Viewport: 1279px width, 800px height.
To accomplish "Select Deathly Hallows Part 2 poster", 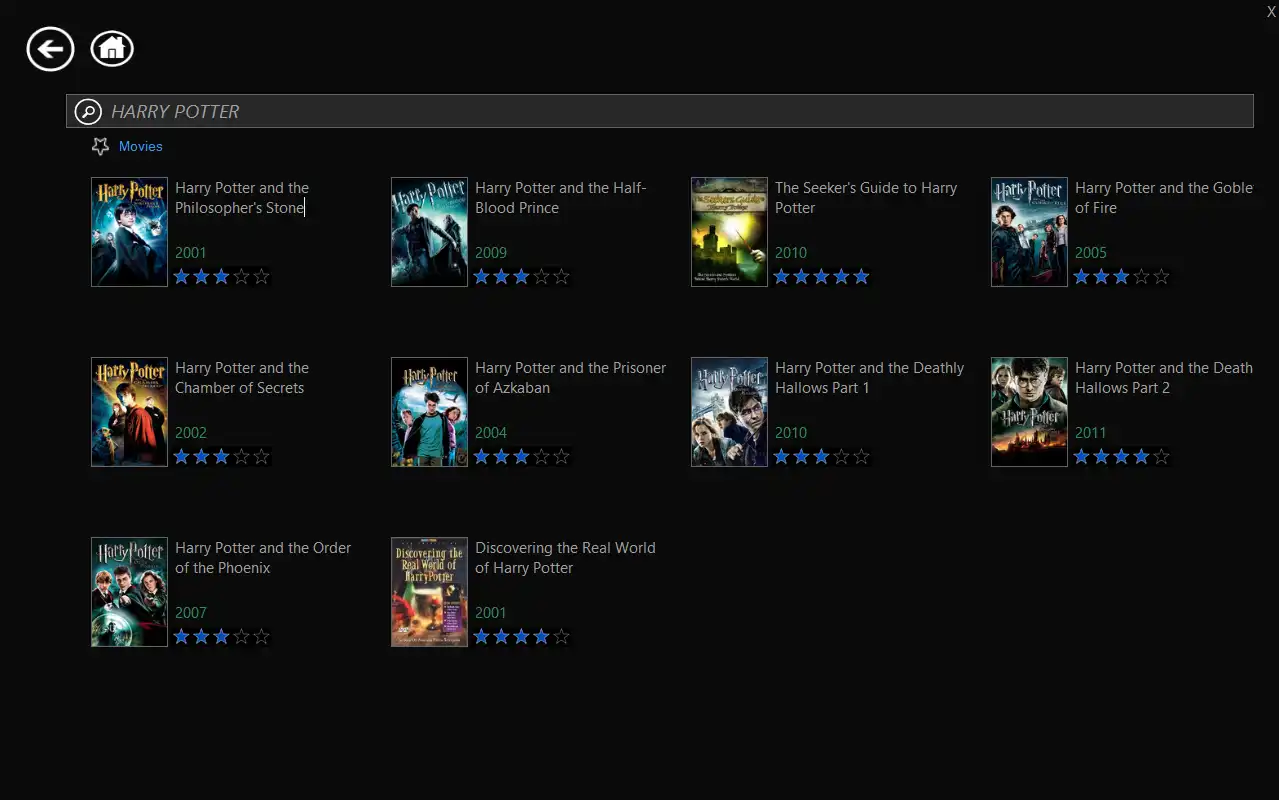I will pyautogui.click(x=1029, y=412).
